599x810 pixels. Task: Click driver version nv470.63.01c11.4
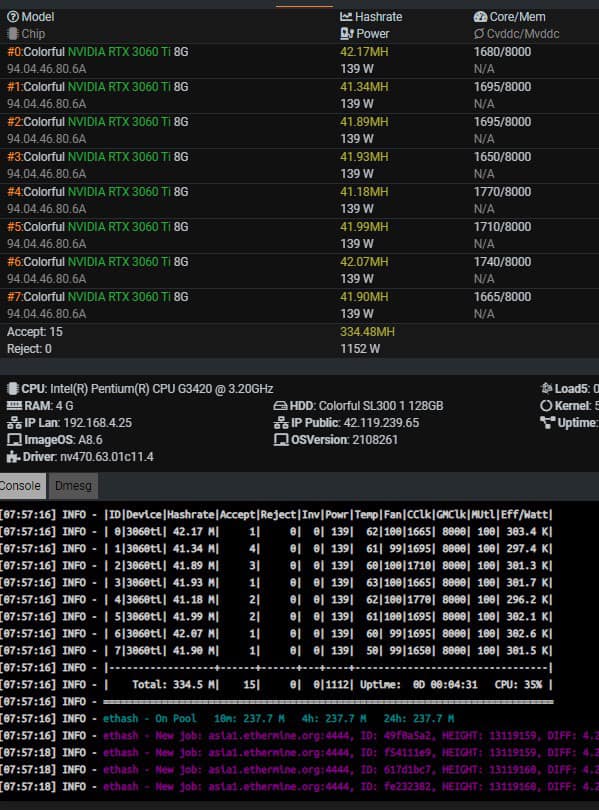pos(107,457)
